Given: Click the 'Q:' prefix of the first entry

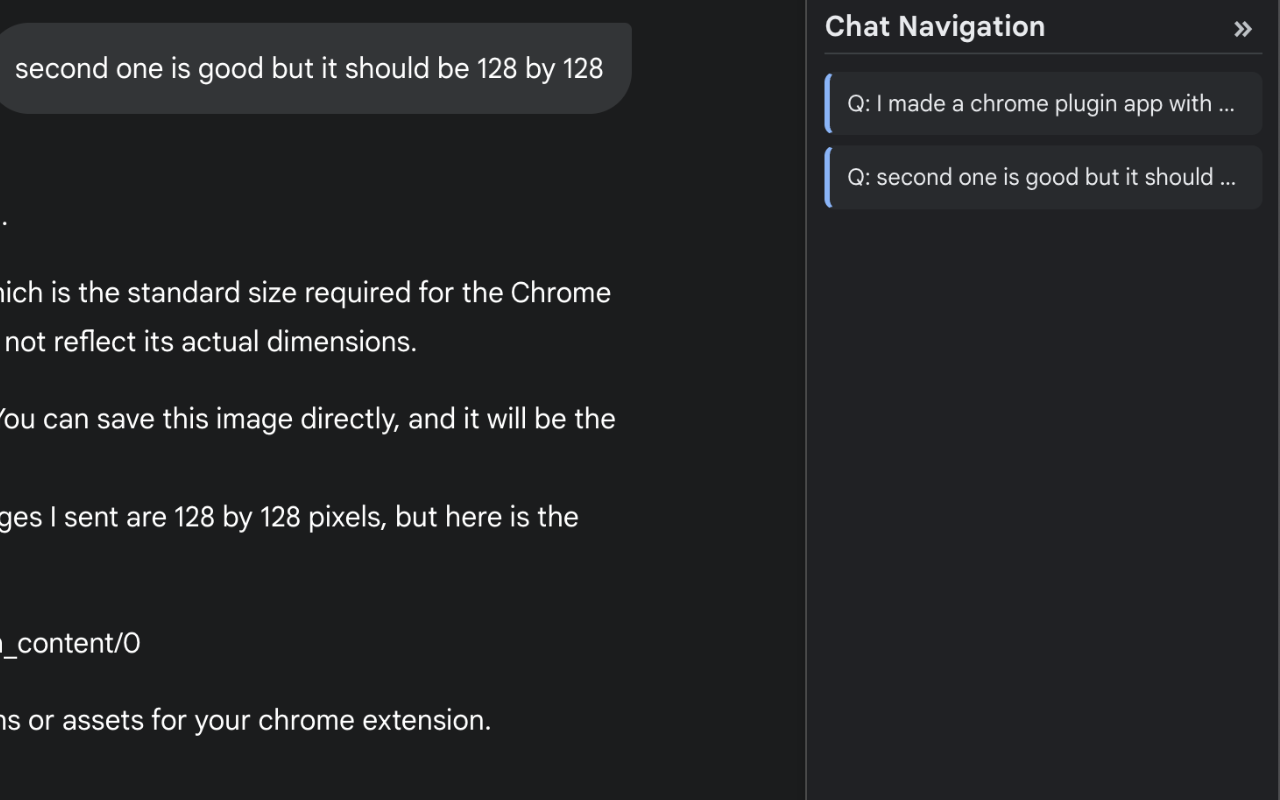Looking at the screenshot, I should 859,104.
